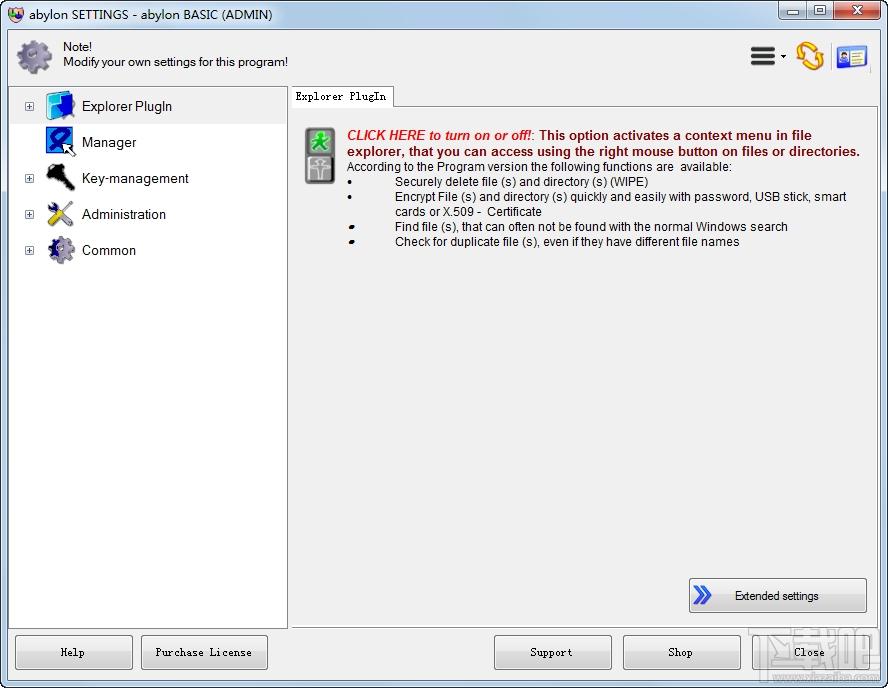Click the Support button
Image resolution: width=888 pixels, height=688 pixels.
(552, 652)
